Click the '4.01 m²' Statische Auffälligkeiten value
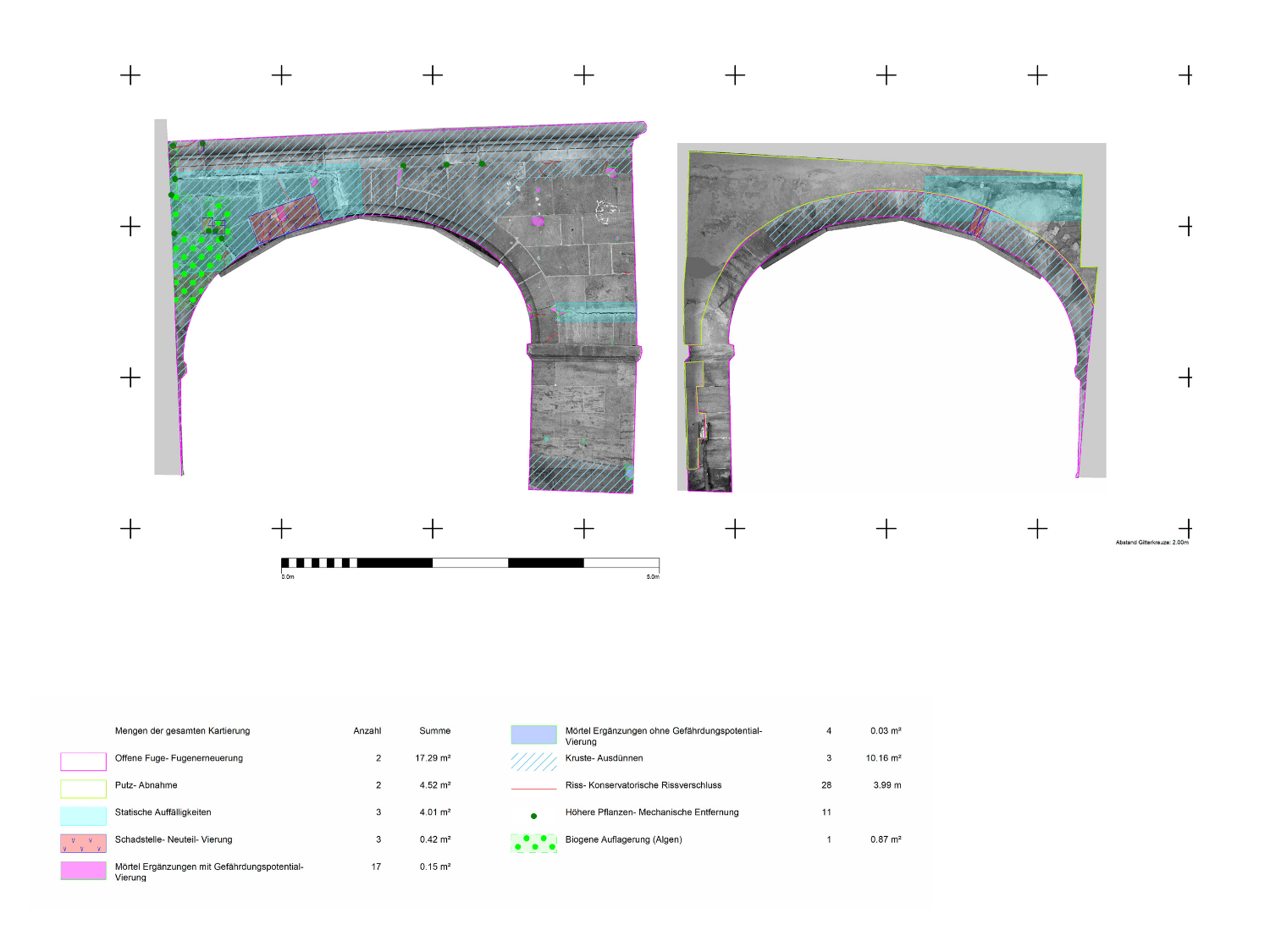The image size is (1270, 952). pyautogui.click(x=435, y=812)
